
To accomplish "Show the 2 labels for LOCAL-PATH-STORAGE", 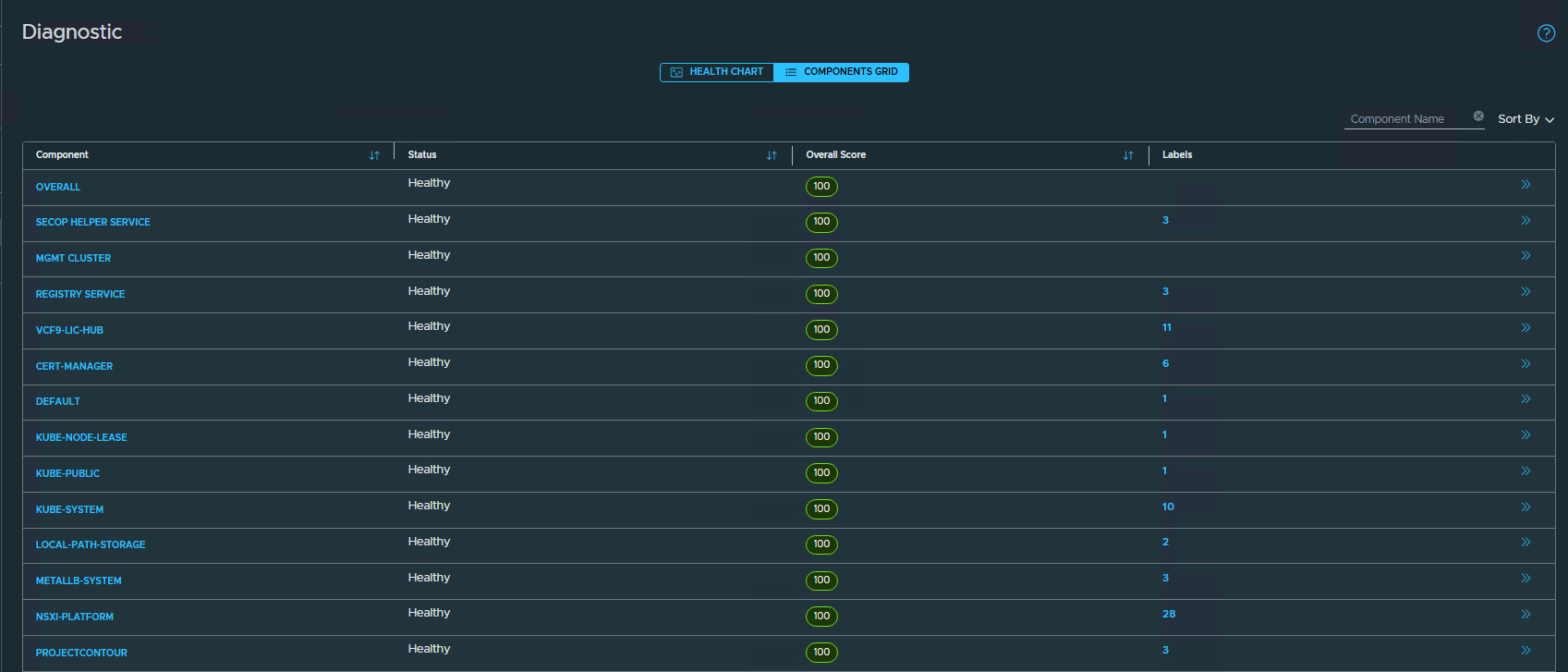I will click(x=1165, y=542).
